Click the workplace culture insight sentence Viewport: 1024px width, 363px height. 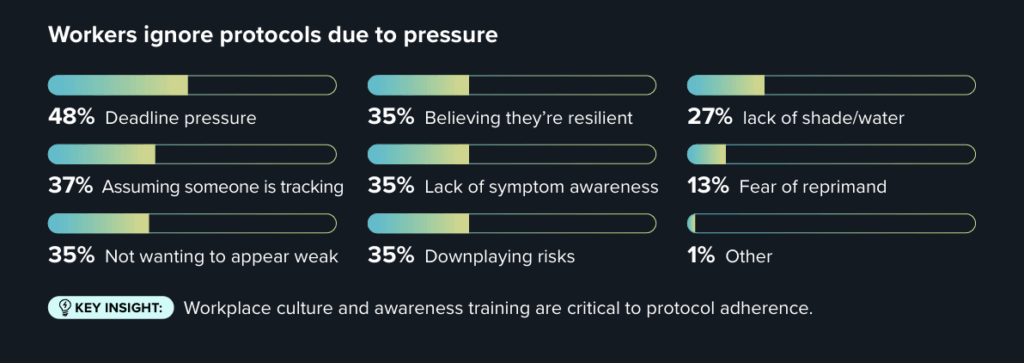pyautogui.click(x=498, y=308)
